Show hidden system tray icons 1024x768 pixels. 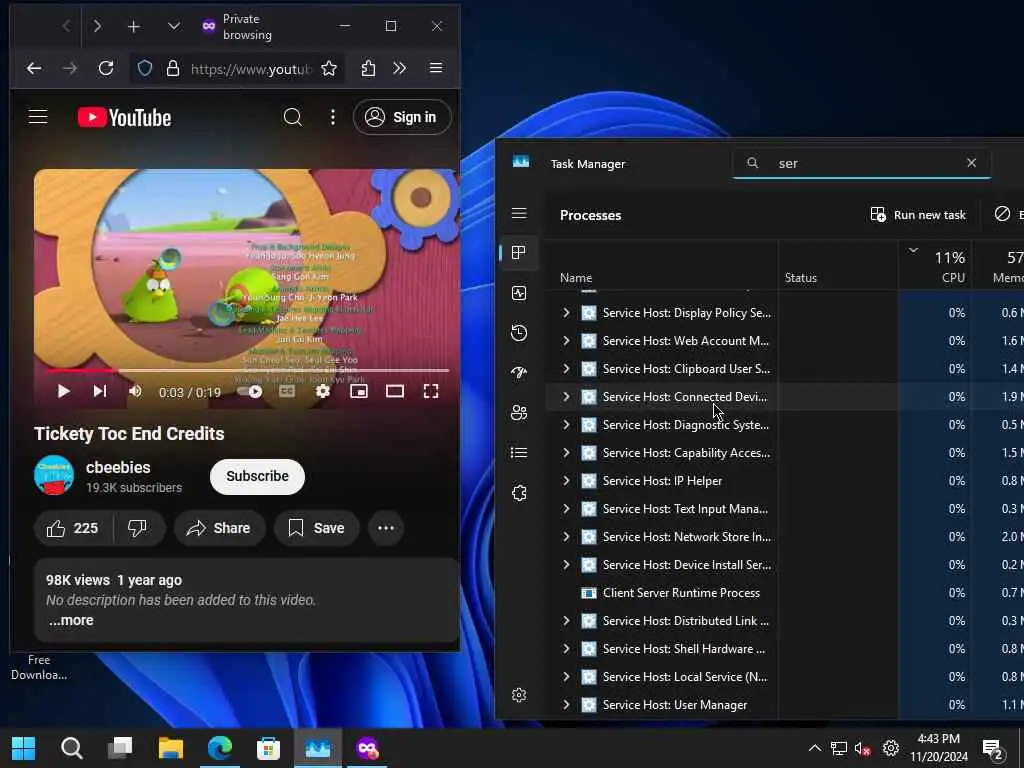pyautogui.click(x=814, y=748)
